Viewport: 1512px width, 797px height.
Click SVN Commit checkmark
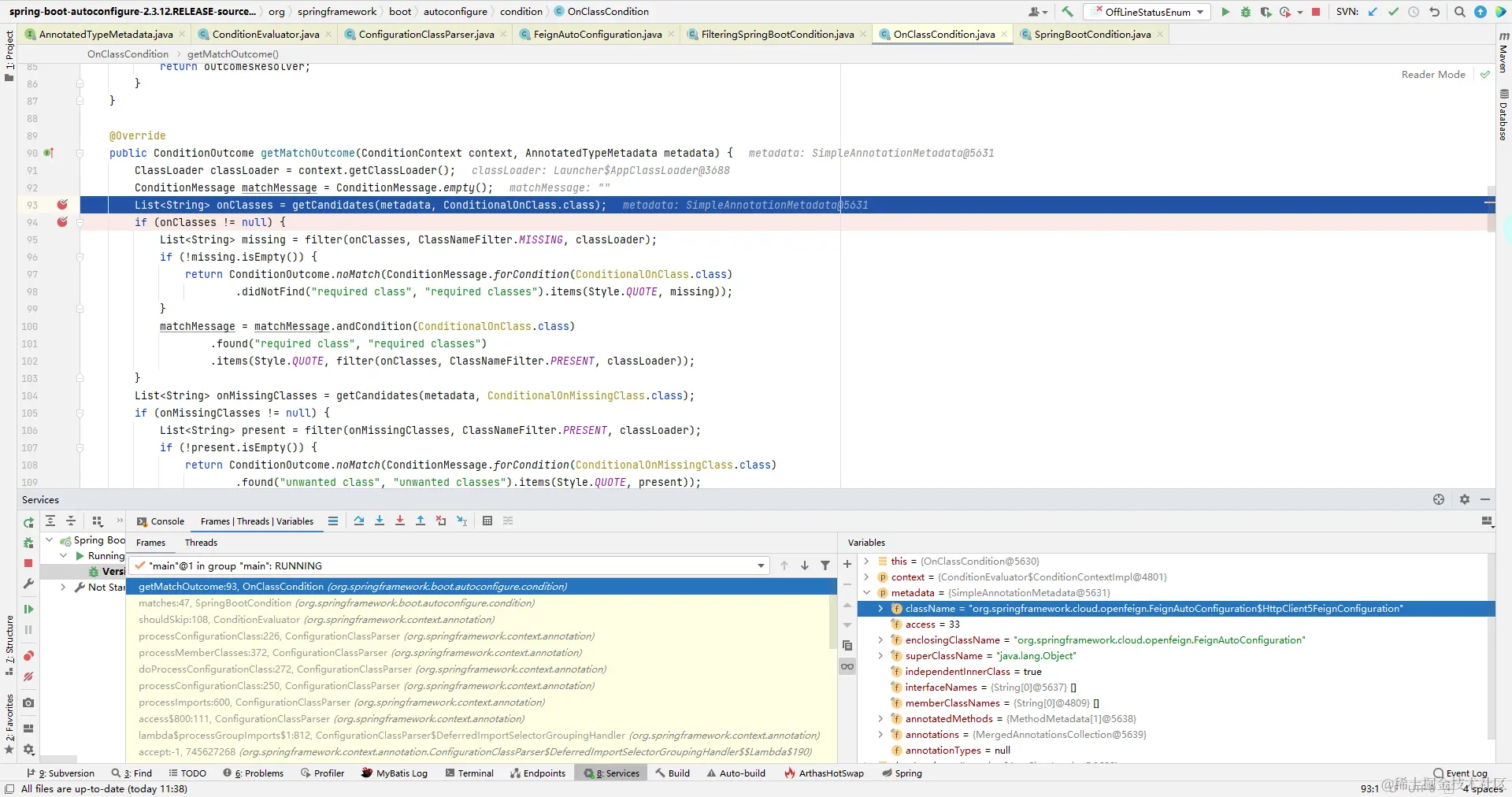pyautogui.click(x=1394, y=12)
